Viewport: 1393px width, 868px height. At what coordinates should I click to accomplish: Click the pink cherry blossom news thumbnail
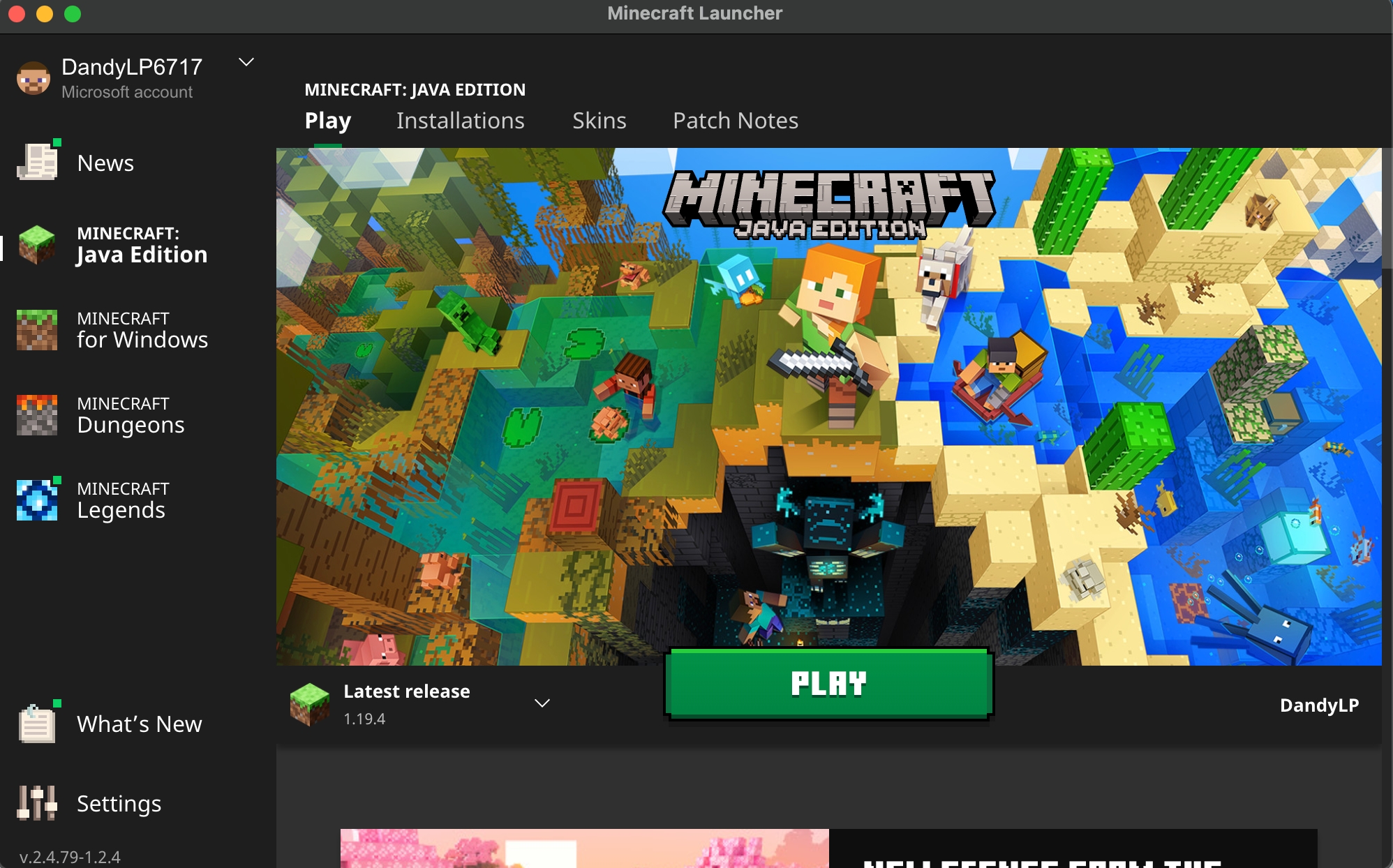(x=584, y=848)
